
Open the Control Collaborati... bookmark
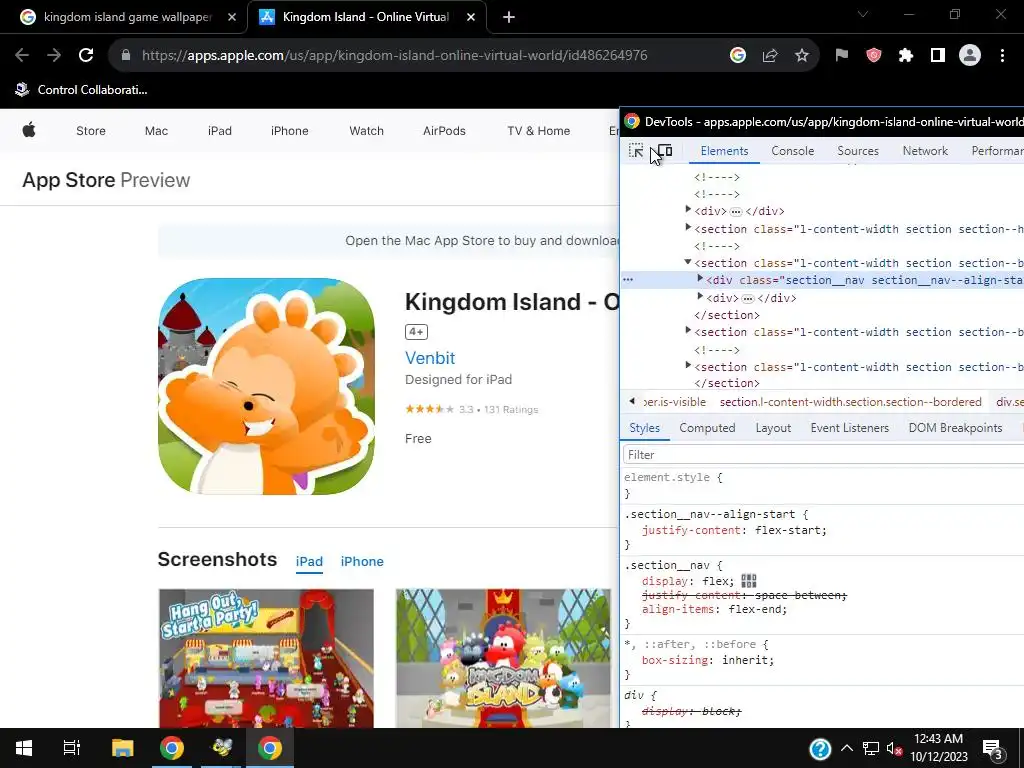point(82,89)
